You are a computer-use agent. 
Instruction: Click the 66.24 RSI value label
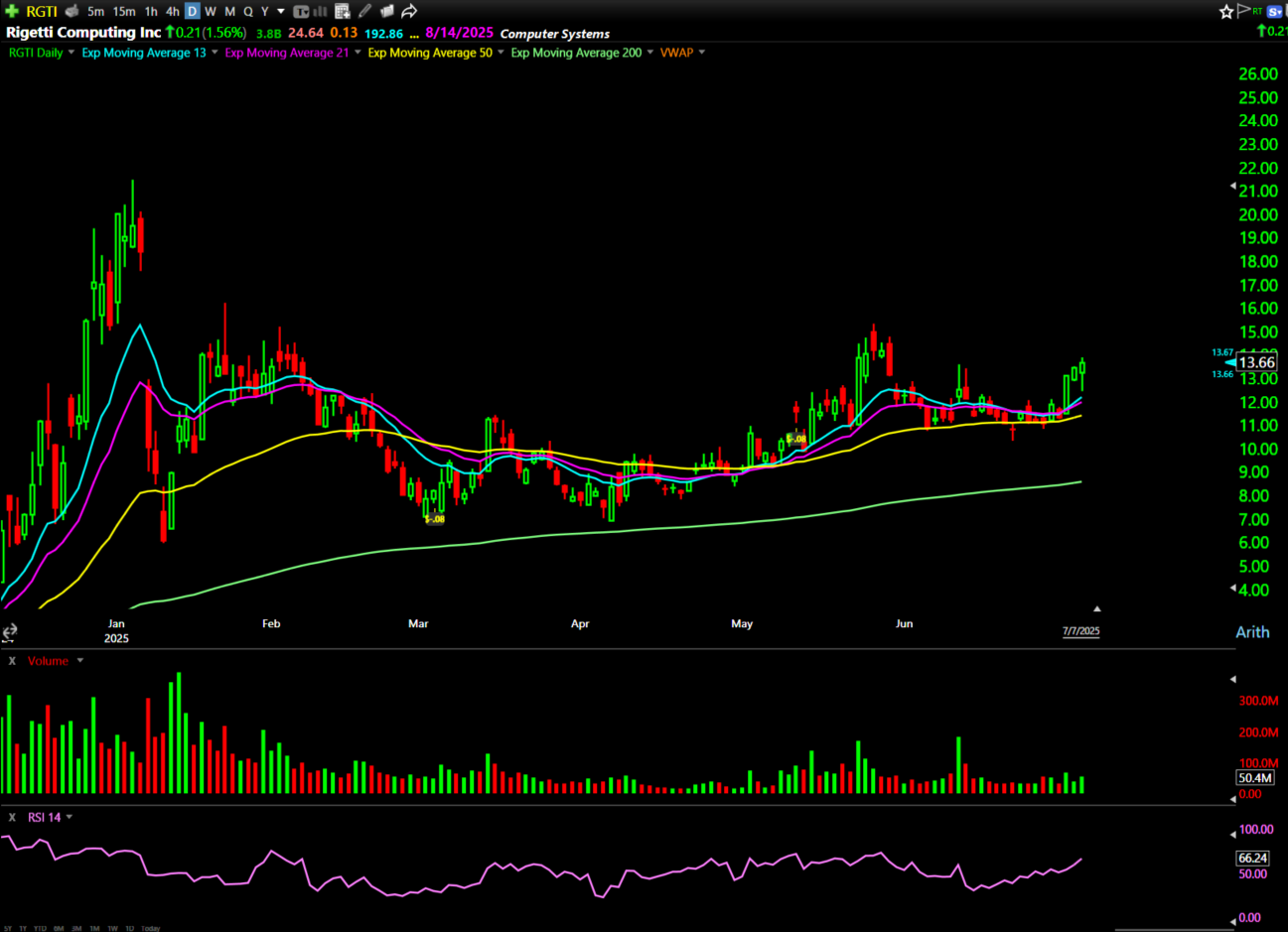point(1252,859)
